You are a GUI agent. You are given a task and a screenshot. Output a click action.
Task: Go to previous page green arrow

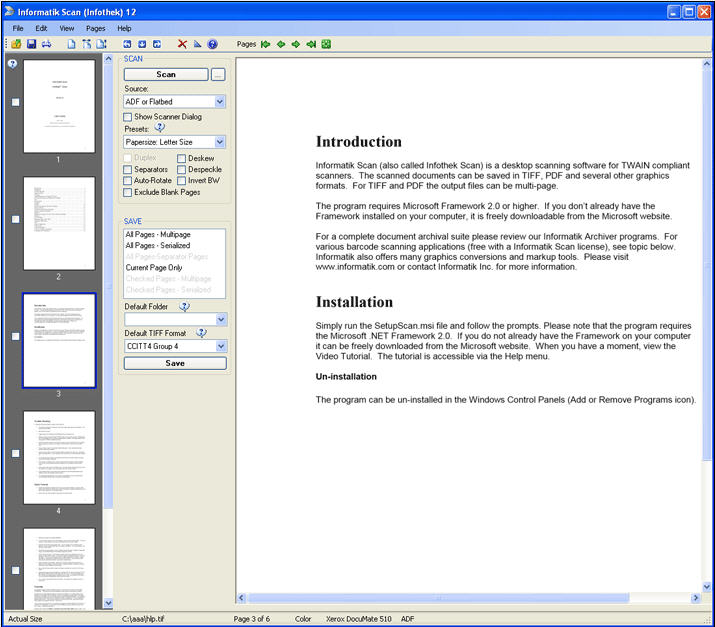pos(281,44)
